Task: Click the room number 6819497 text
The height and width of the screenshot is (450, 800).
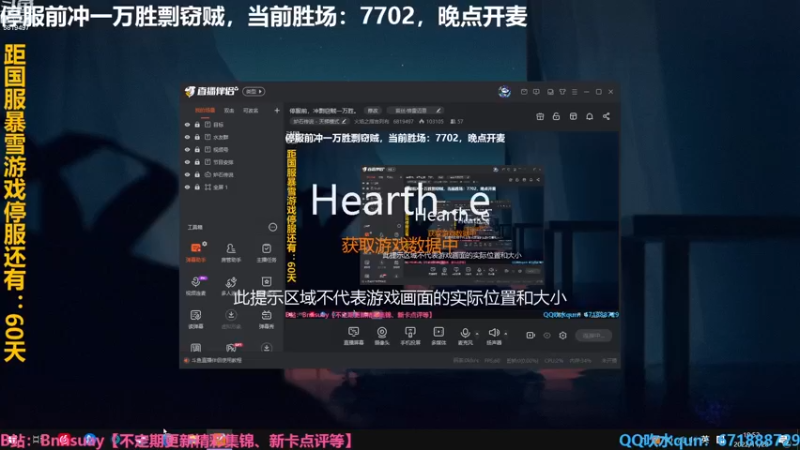Action: click(x=403, y=121)
